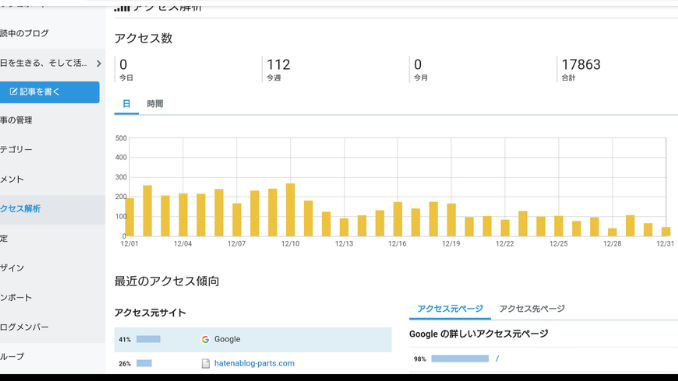Expand the blog selector chevron arrow

point(99,64)
